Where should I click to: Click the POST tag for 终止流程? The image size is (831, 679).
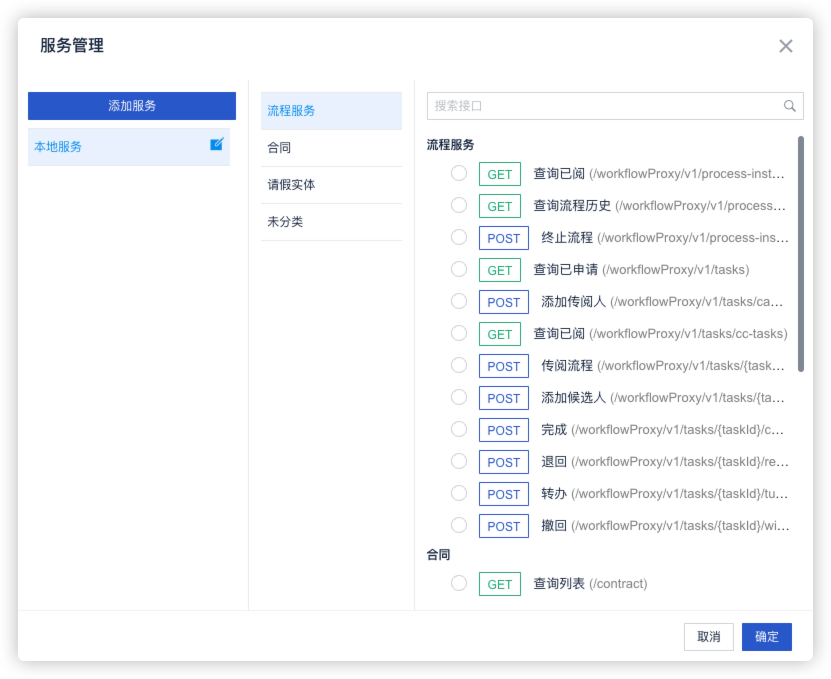[503, 238]
